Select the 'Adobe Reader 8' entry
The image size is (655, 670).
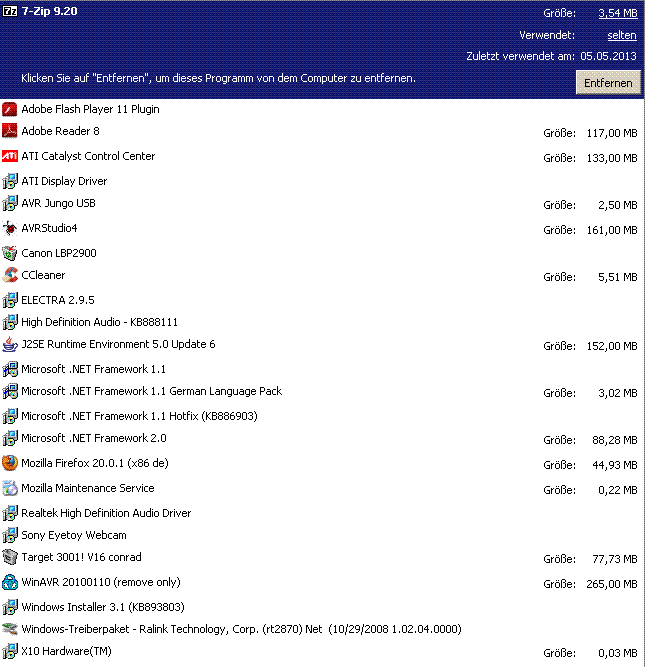point(60,131)
